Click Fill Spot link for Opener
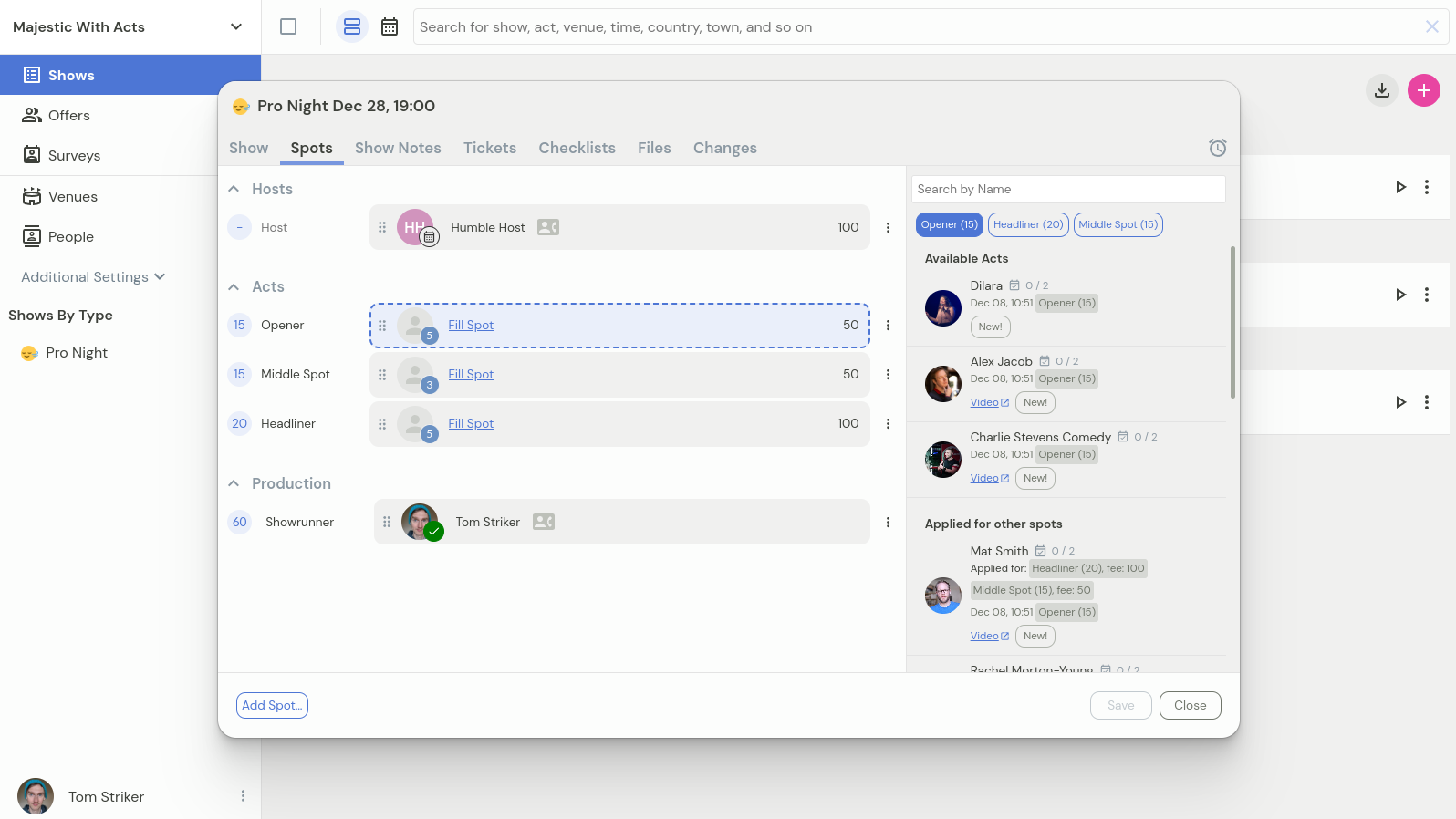1456x819 pixels. coord(471,325)
